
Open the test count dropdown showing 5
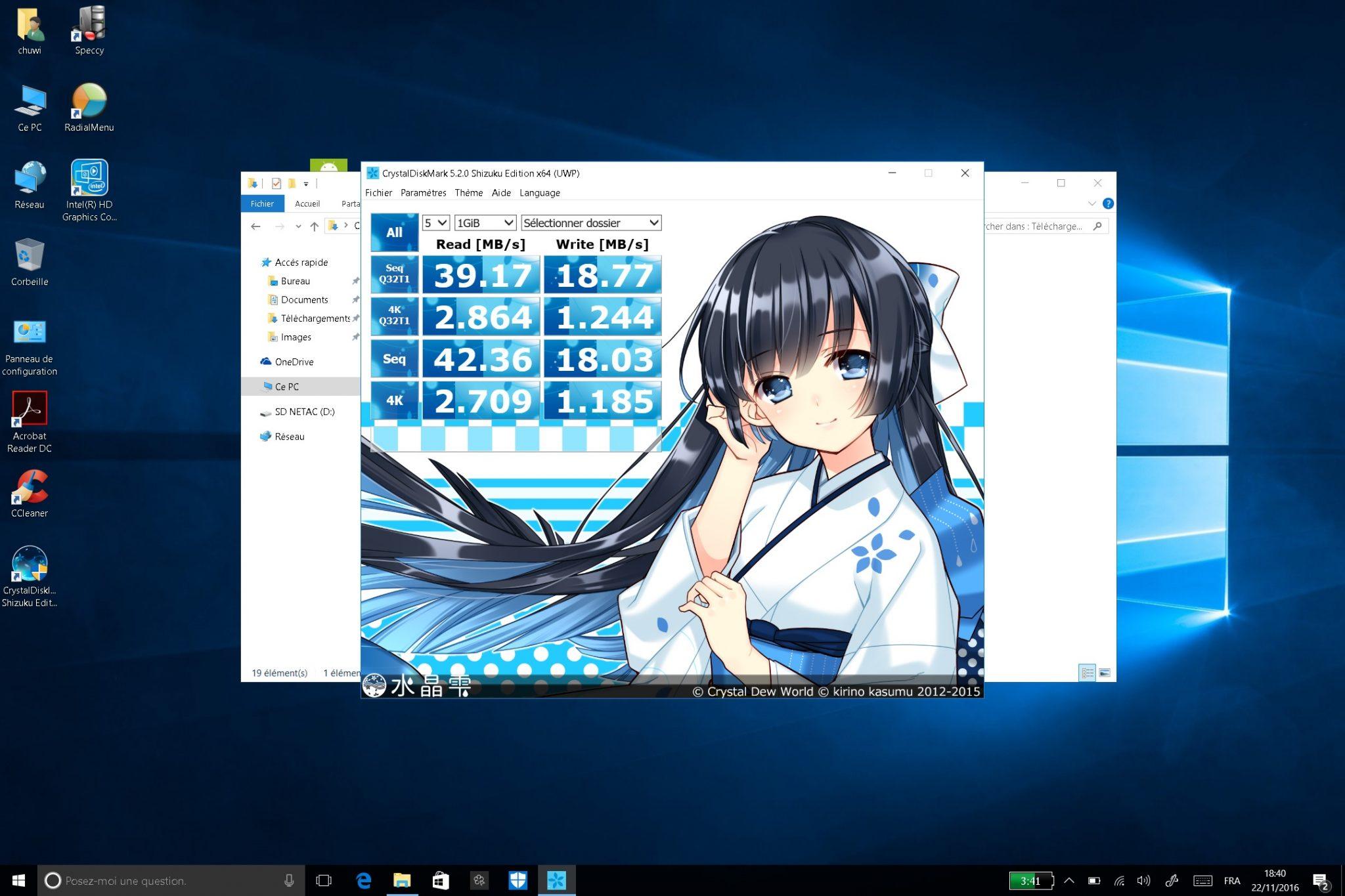tap(435, 223)
